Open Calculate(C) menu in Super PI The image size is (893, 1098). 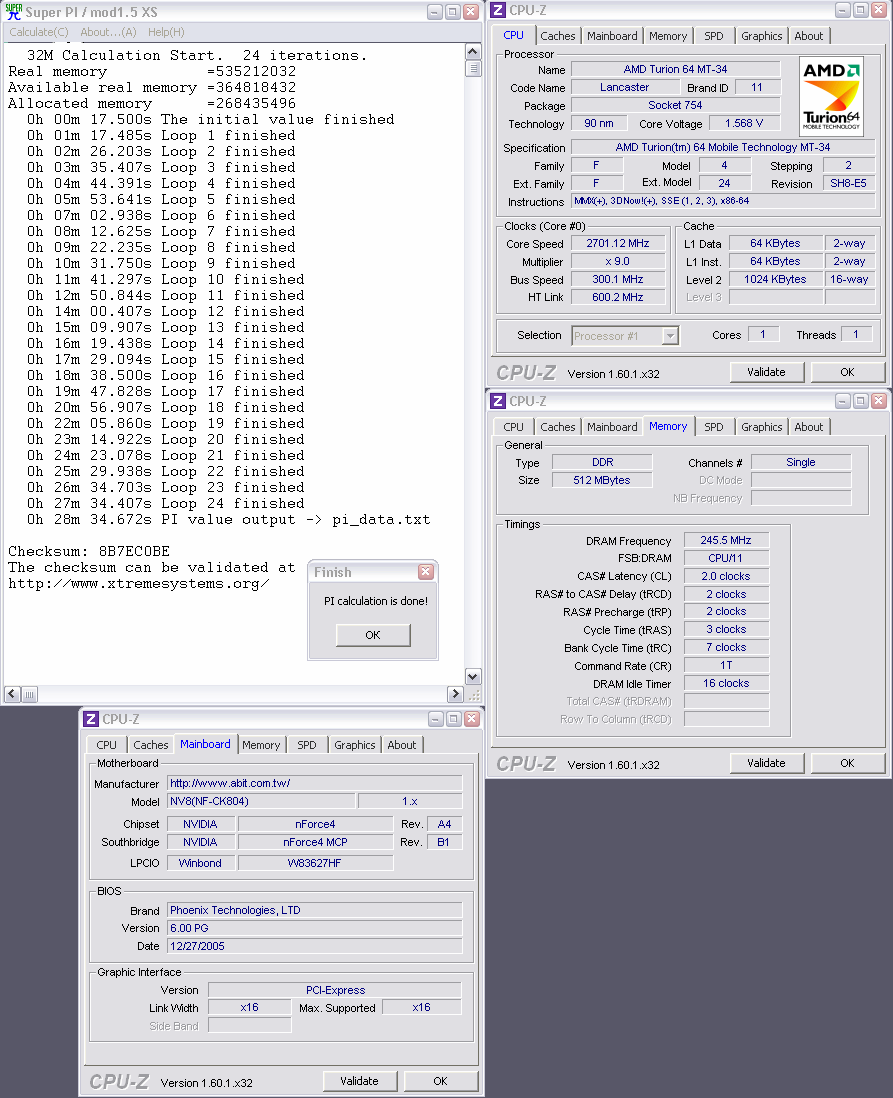pyautogui.click(x=39, y=32)
